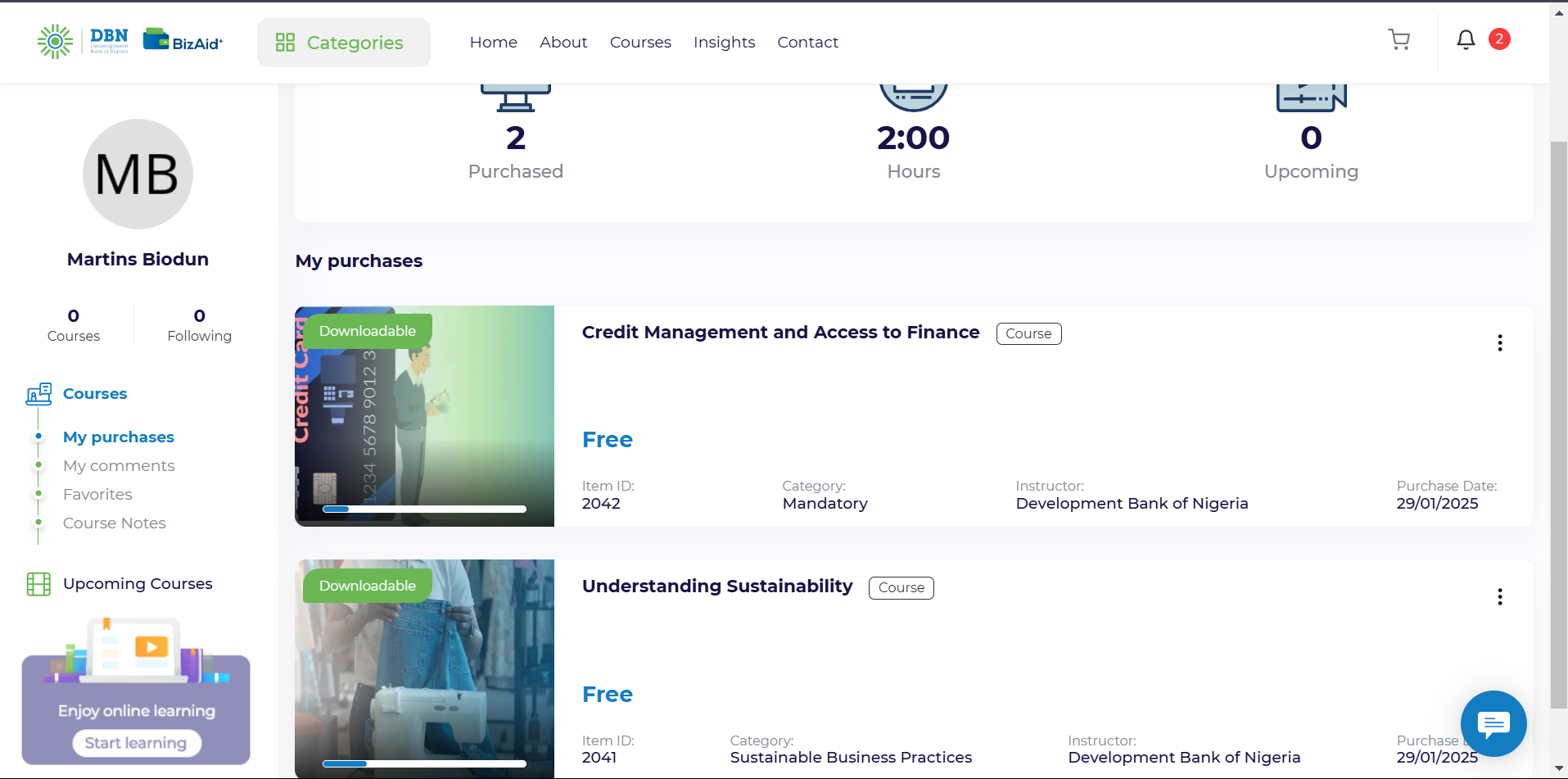Viewport: 1568px width, 779px height.
Task: Open the Understanding Sustainability course title
Action: pos(717,586)
